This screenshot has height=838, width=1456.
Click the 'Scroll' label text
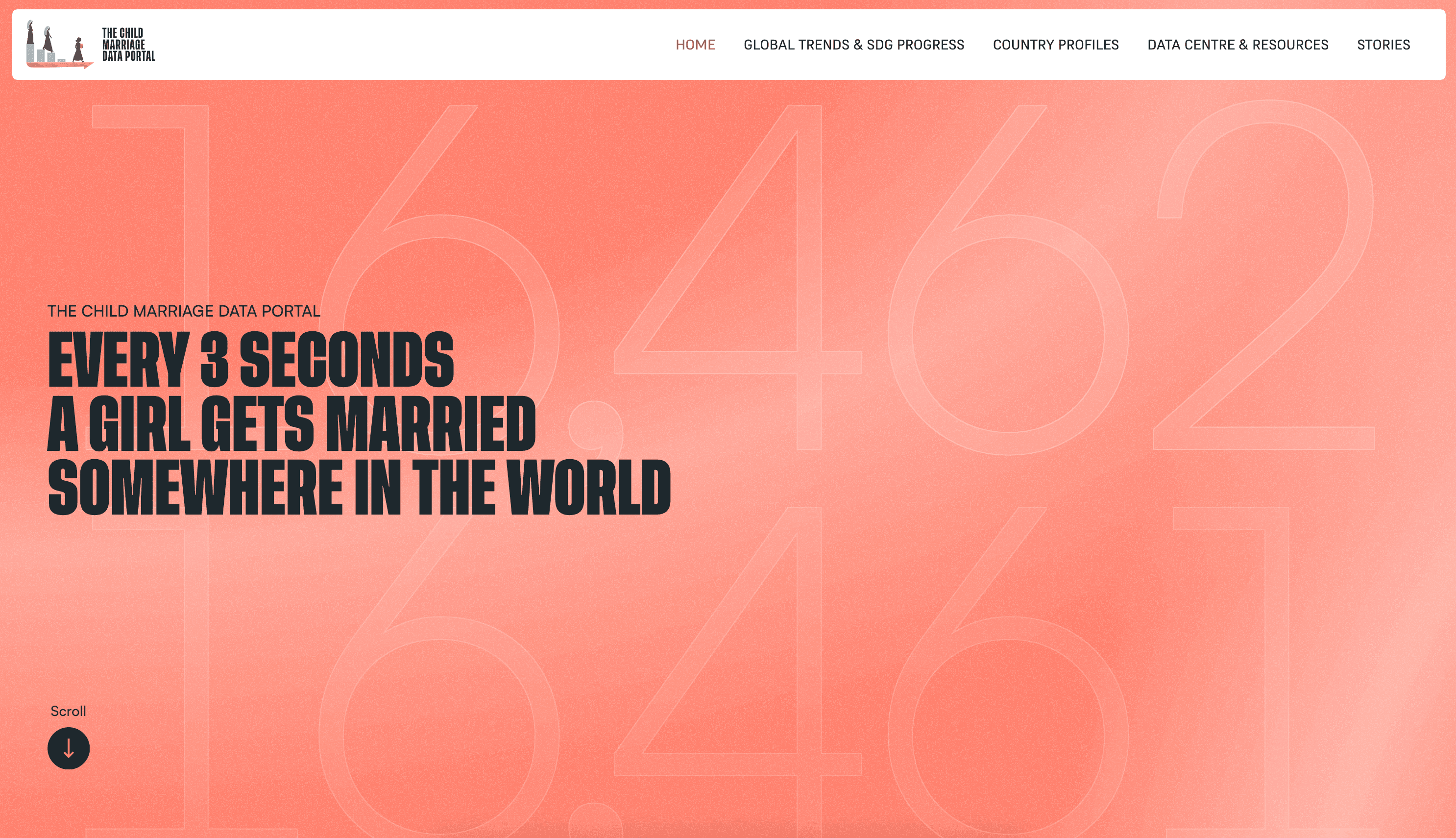68,711
